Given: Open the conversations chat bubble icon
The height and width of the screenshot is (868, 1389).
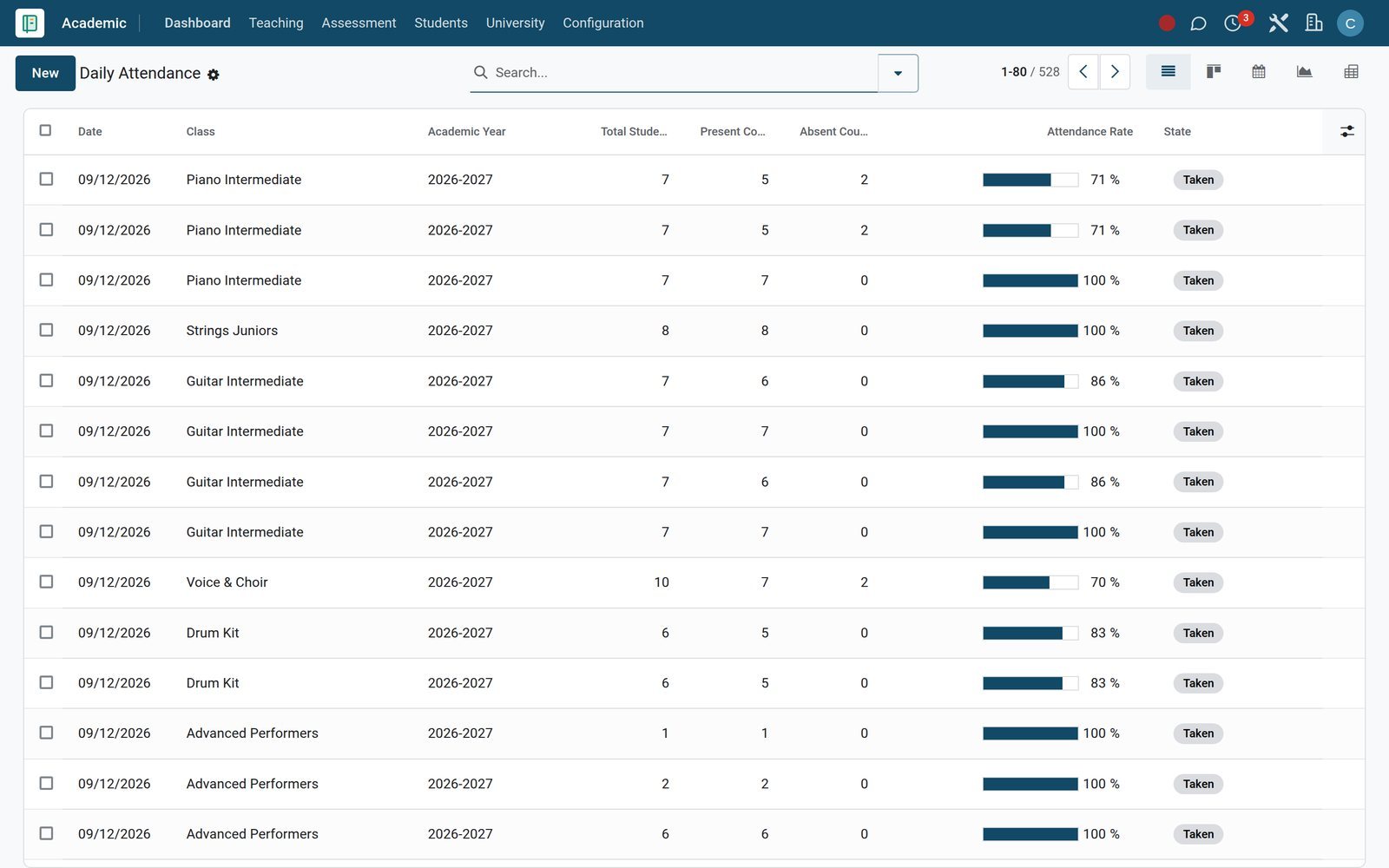Looking at the screenshot, I should point(1198,23).
